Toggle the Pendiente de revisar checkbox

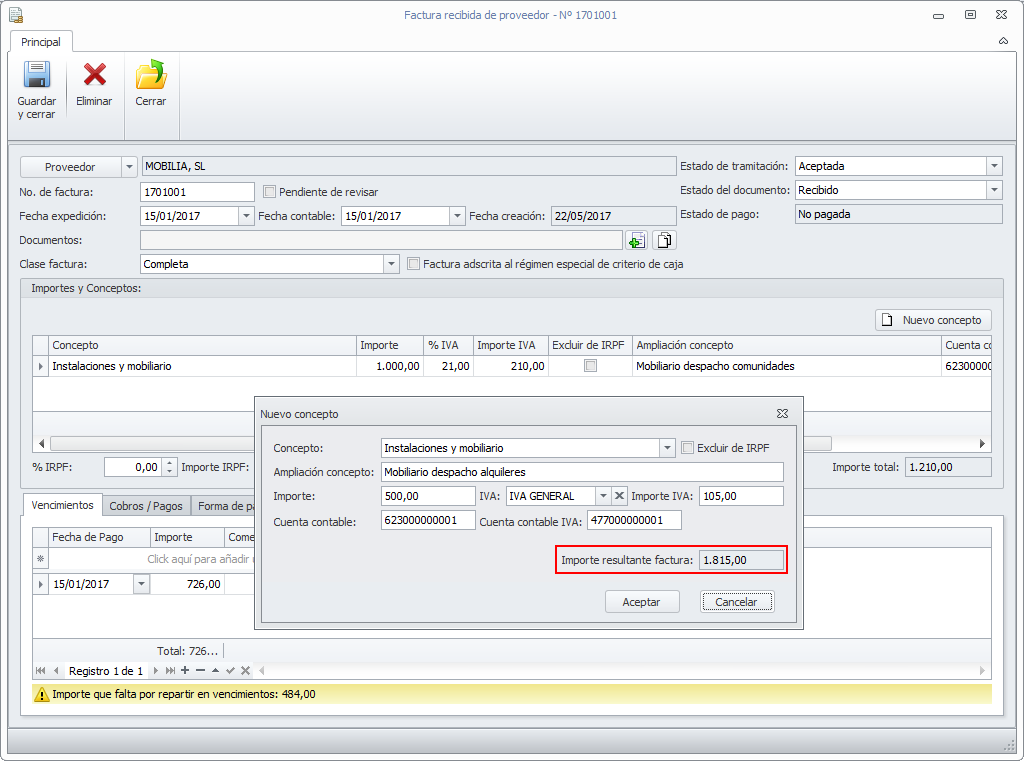click(x=269, y=191)
